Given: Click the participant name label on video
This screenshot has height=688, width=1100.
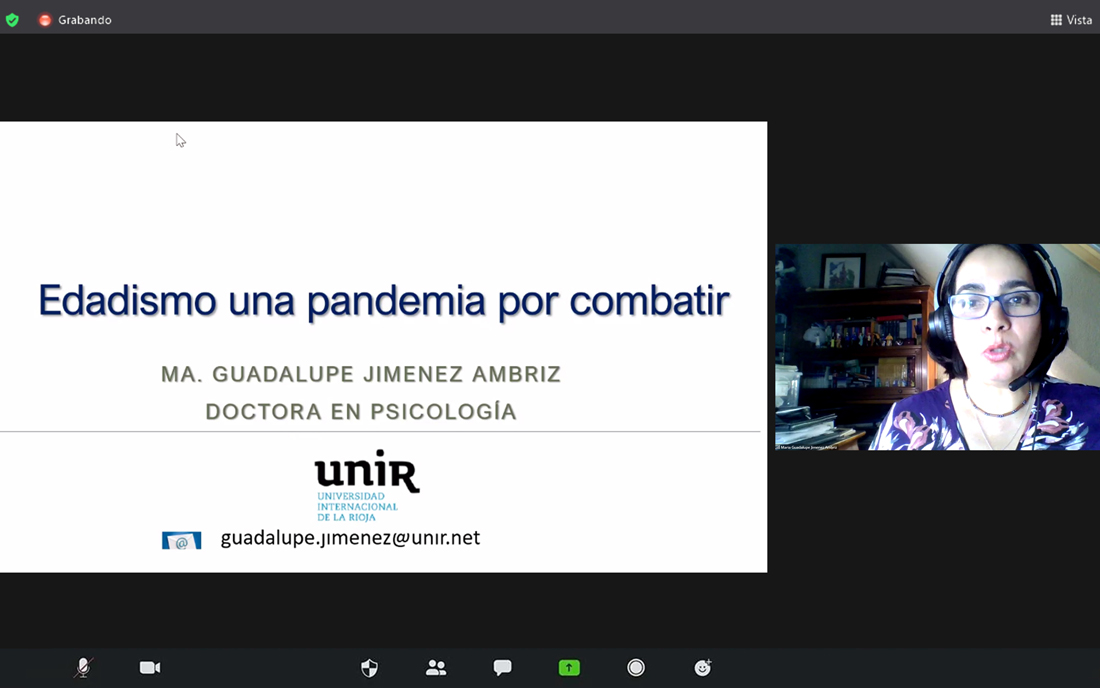Looking at the screenshot, I should point(806,446).
